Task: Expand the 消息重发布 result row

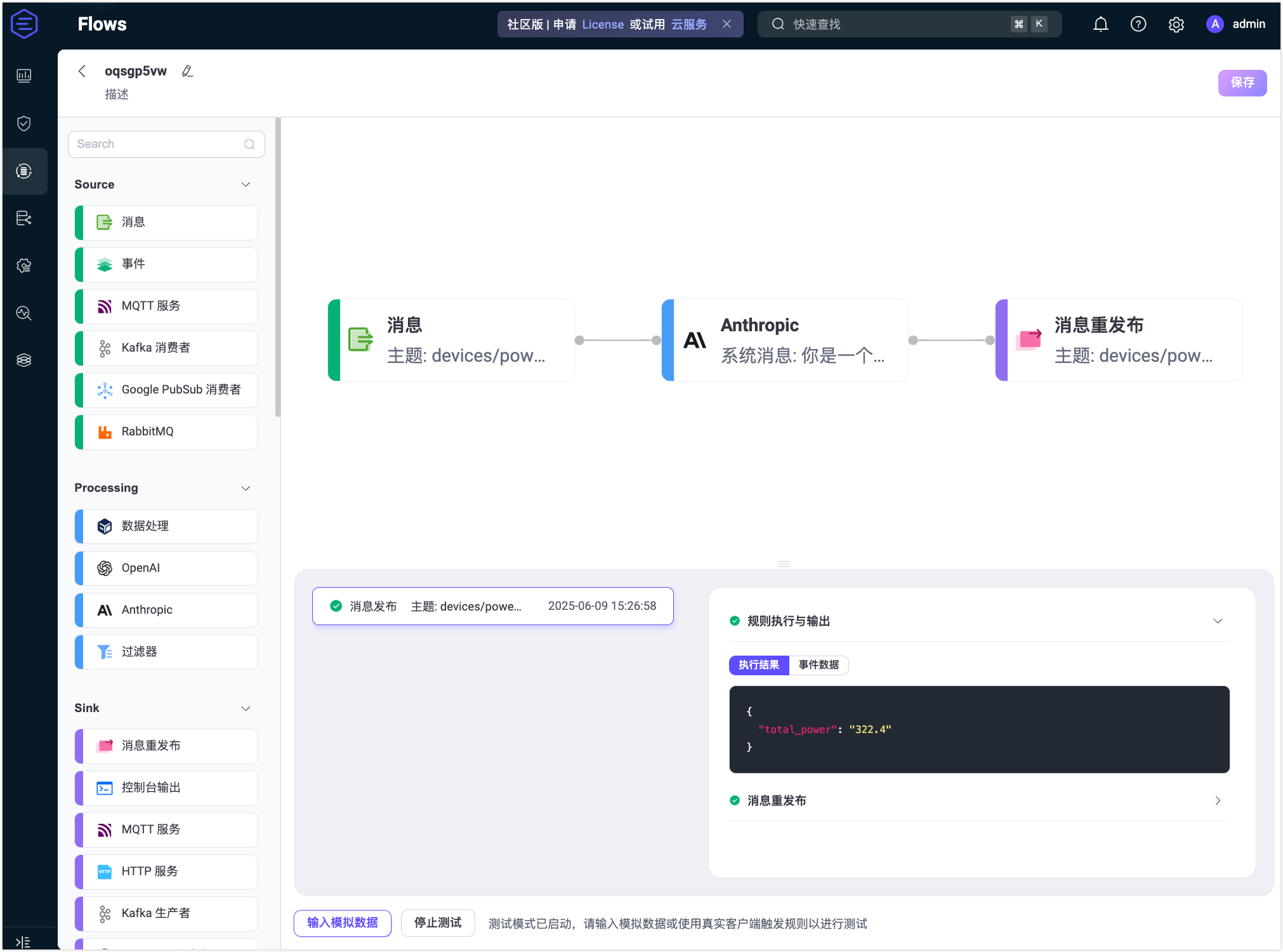Action: (x=1217, y=801)
